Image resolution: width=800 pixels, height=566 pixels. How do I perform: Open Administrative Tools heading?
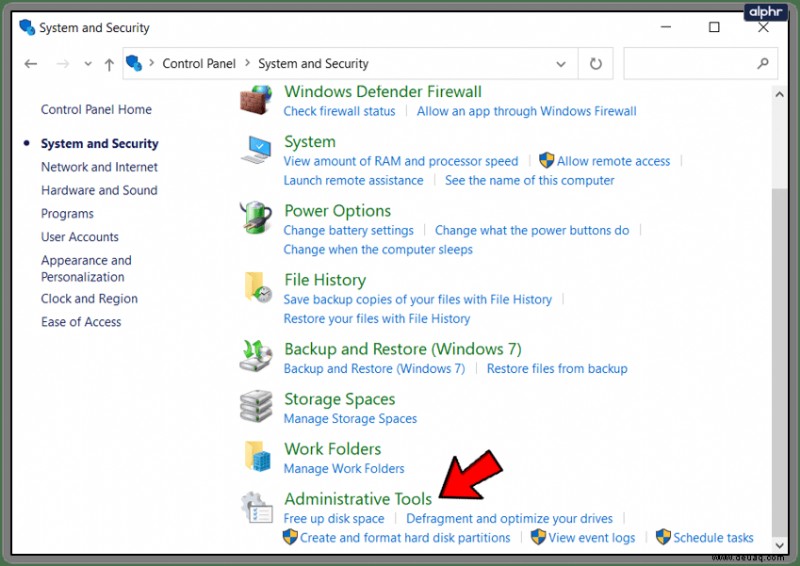(358, 499)
